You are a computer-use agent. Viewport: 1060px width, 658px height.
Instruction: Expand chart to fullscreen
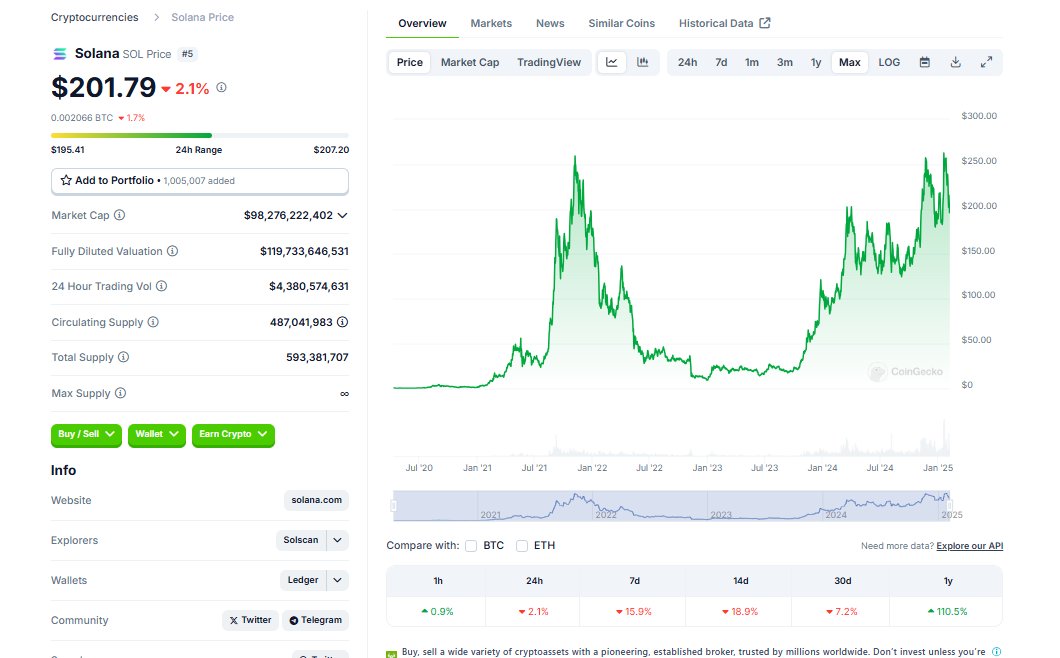point(986,62)
